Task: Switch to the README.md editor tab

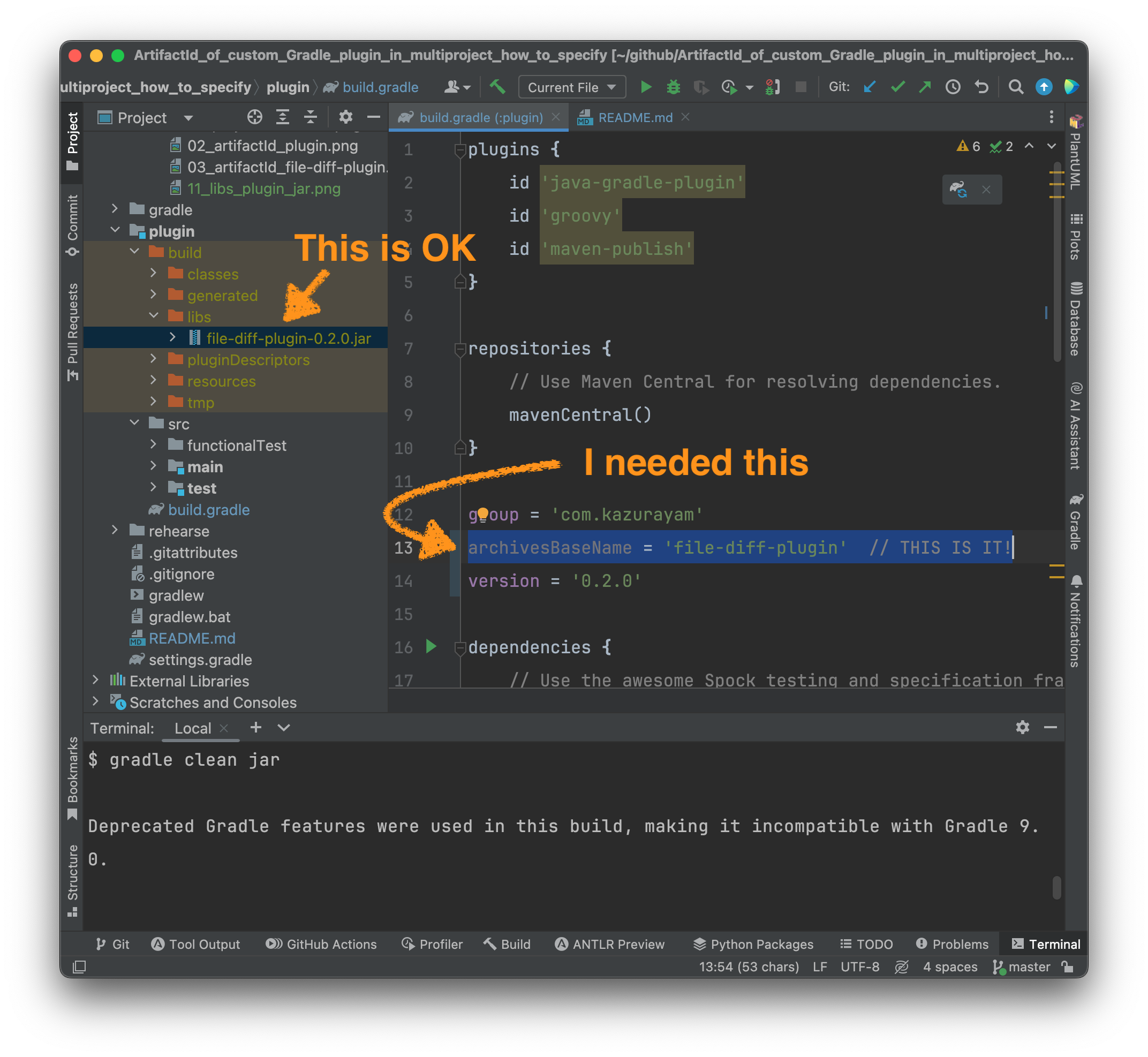Action: tap(635, 117)
